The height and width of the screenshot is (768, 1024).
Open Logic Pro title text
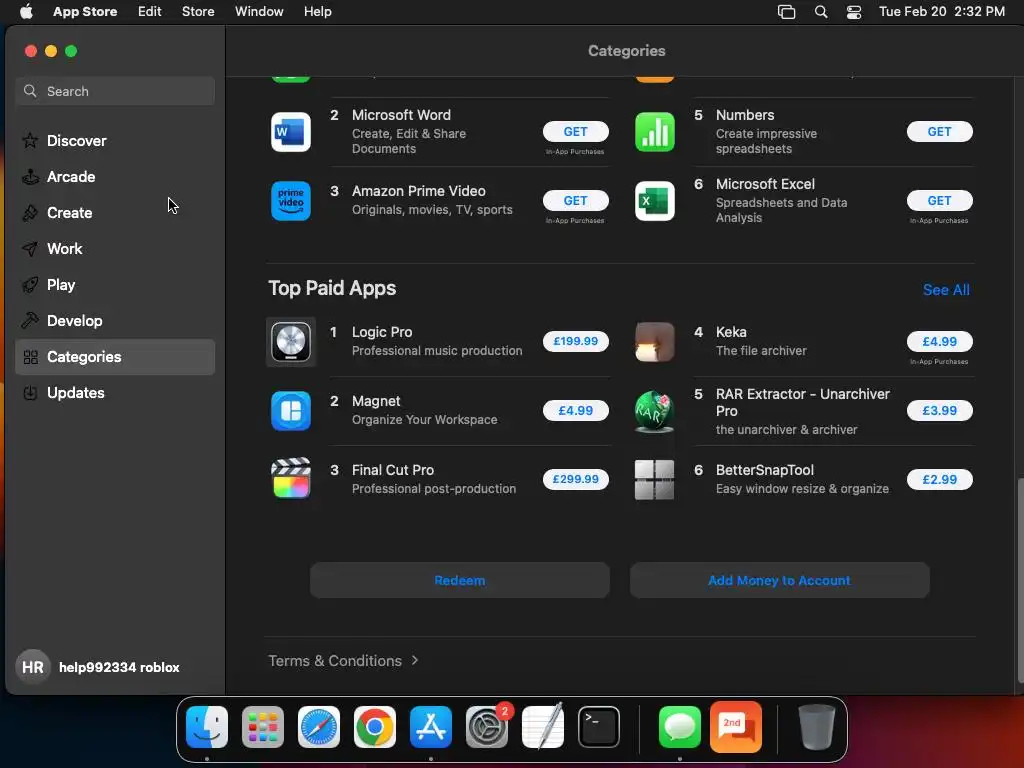pyautogui.click(x=382, y=332)
